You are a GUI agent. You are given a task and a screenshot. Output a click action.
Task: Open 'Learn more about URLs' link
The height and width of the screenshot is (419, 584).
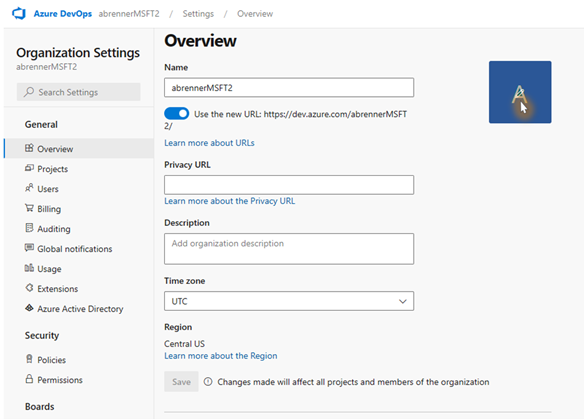(x=209, y=143)
